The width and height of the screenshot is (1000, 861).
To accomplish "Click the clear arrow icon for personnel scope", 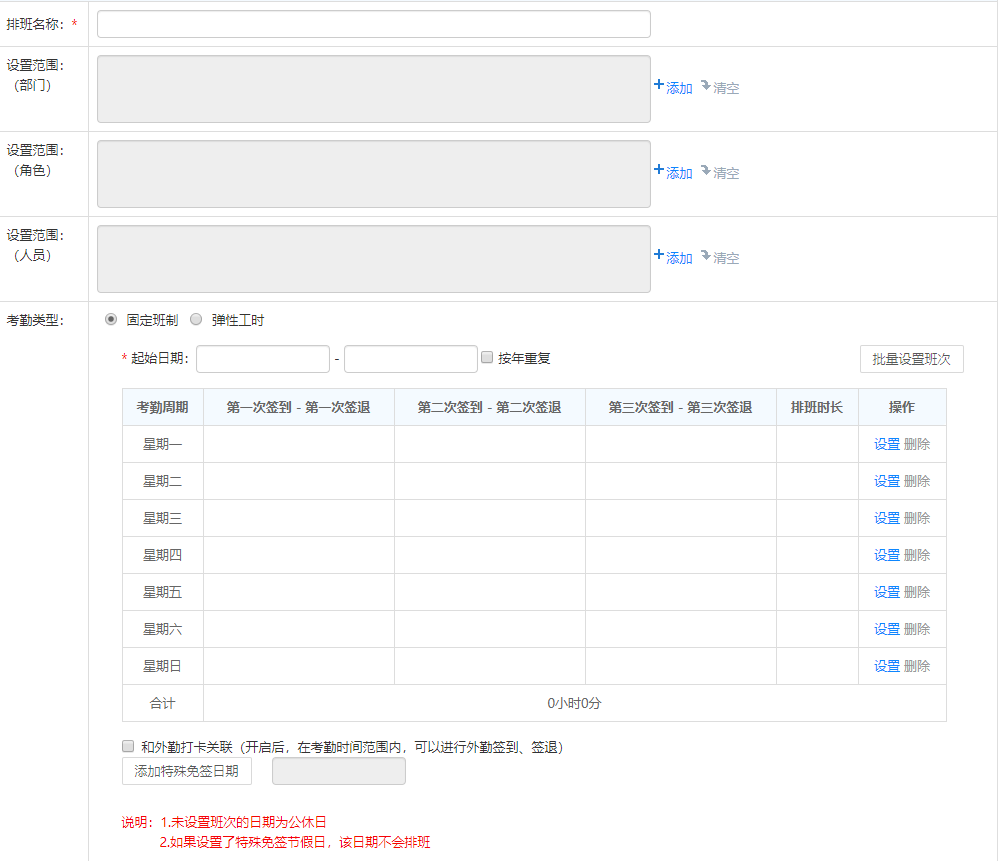I will pyautogui.click(x=705, y=256).
